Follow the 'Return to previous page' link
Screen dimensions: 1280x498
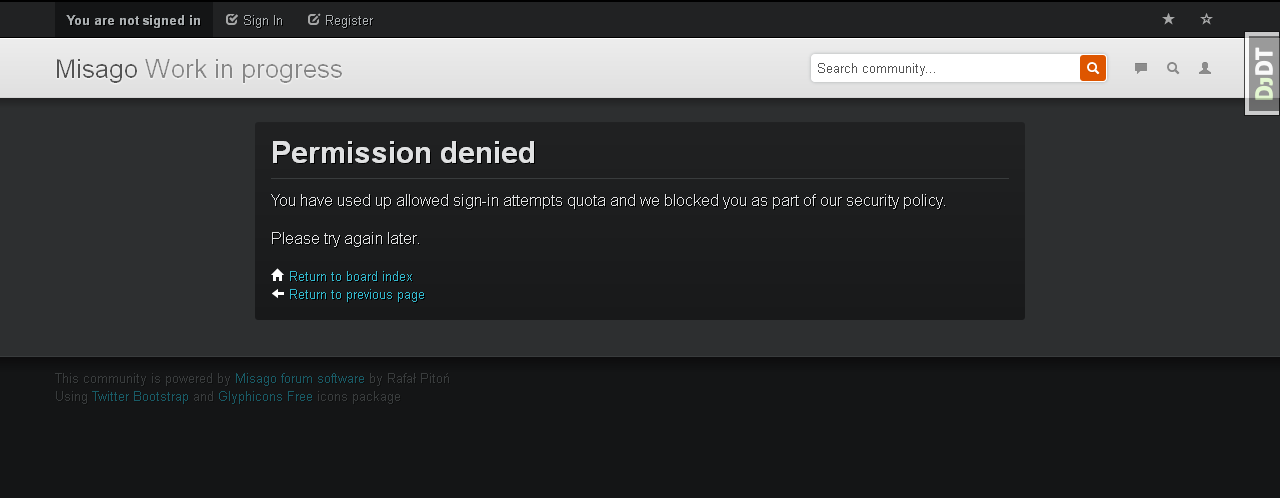356,295
